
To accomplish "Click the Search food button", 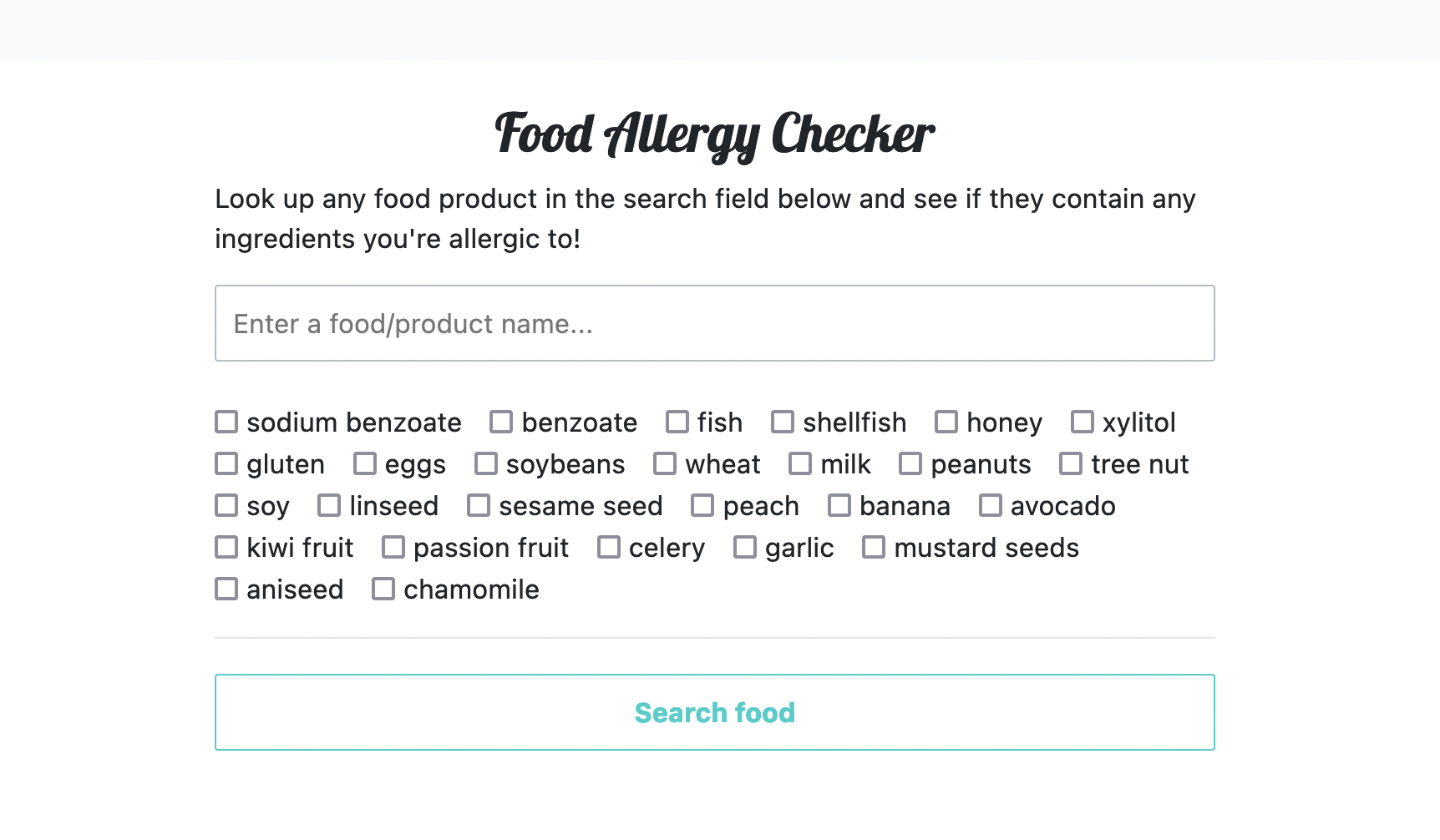I will [715, 712].
